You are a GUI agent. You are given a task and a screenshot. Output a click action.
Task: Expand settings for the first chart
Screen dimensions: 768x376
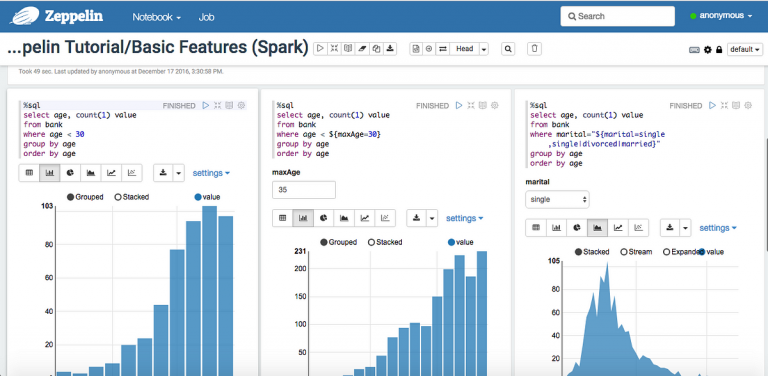[x=211, y=173]
